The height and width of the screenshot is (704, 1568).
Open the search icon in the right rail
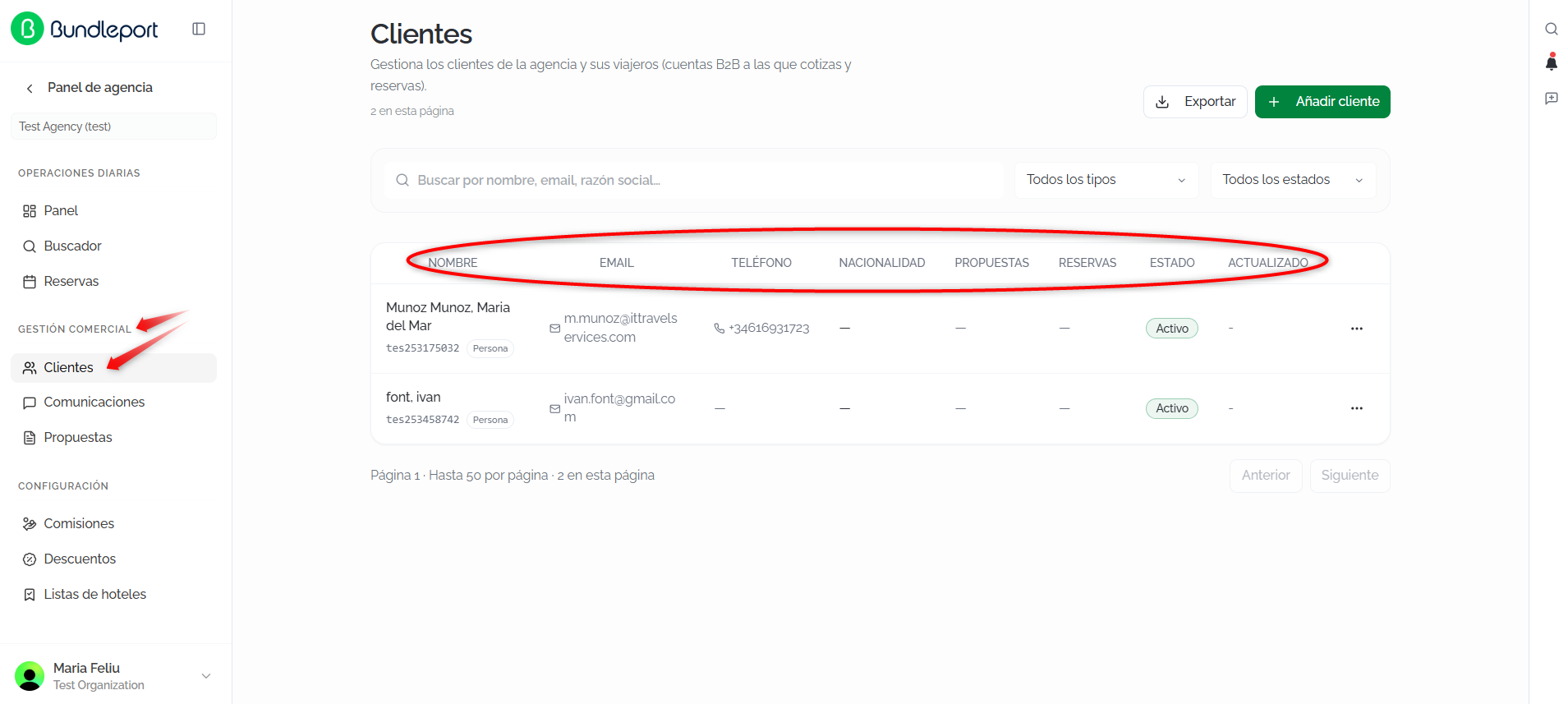click(1551, 29)
